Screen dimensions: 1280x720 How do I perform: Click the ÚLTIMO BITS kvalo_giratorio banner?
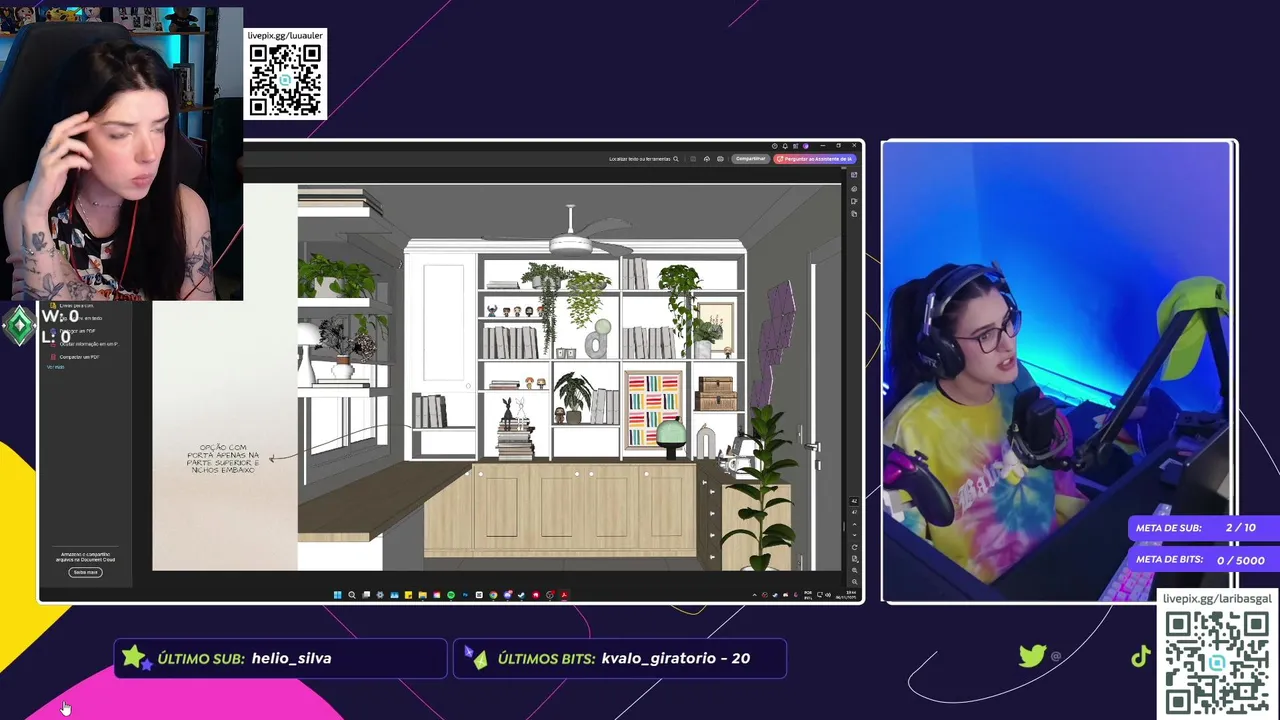620,658
